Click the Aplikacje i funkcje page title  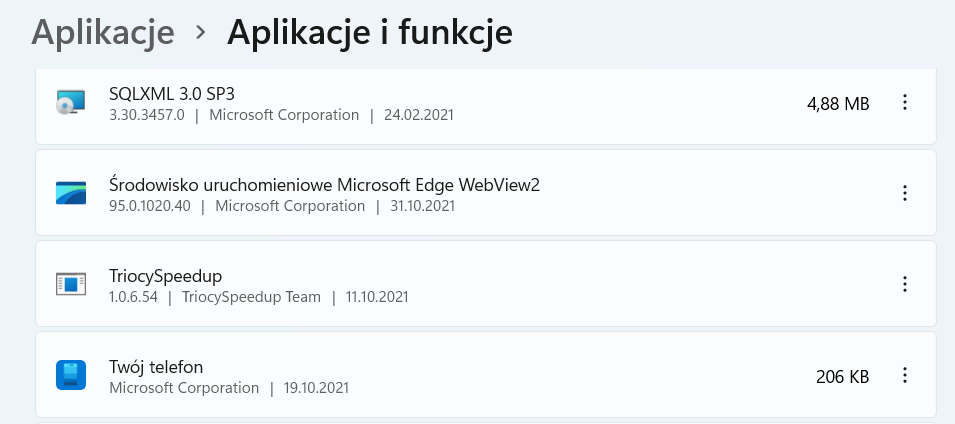coord(370,33)
